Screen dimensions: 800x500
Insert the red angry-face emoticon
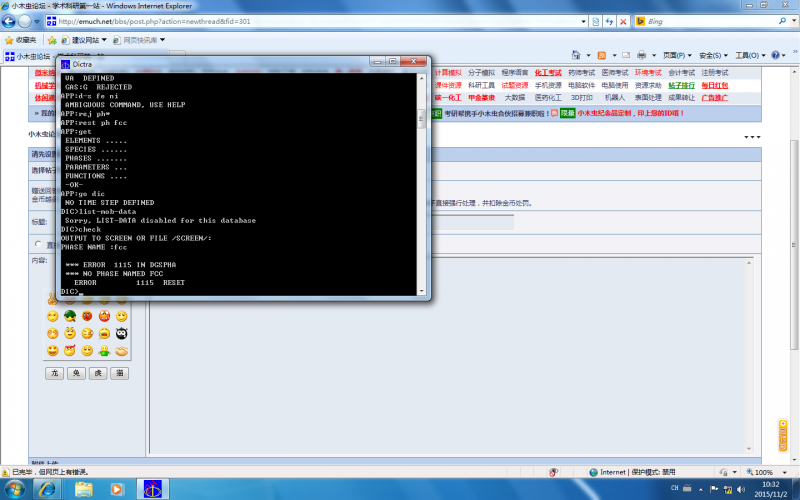(87, 316)
